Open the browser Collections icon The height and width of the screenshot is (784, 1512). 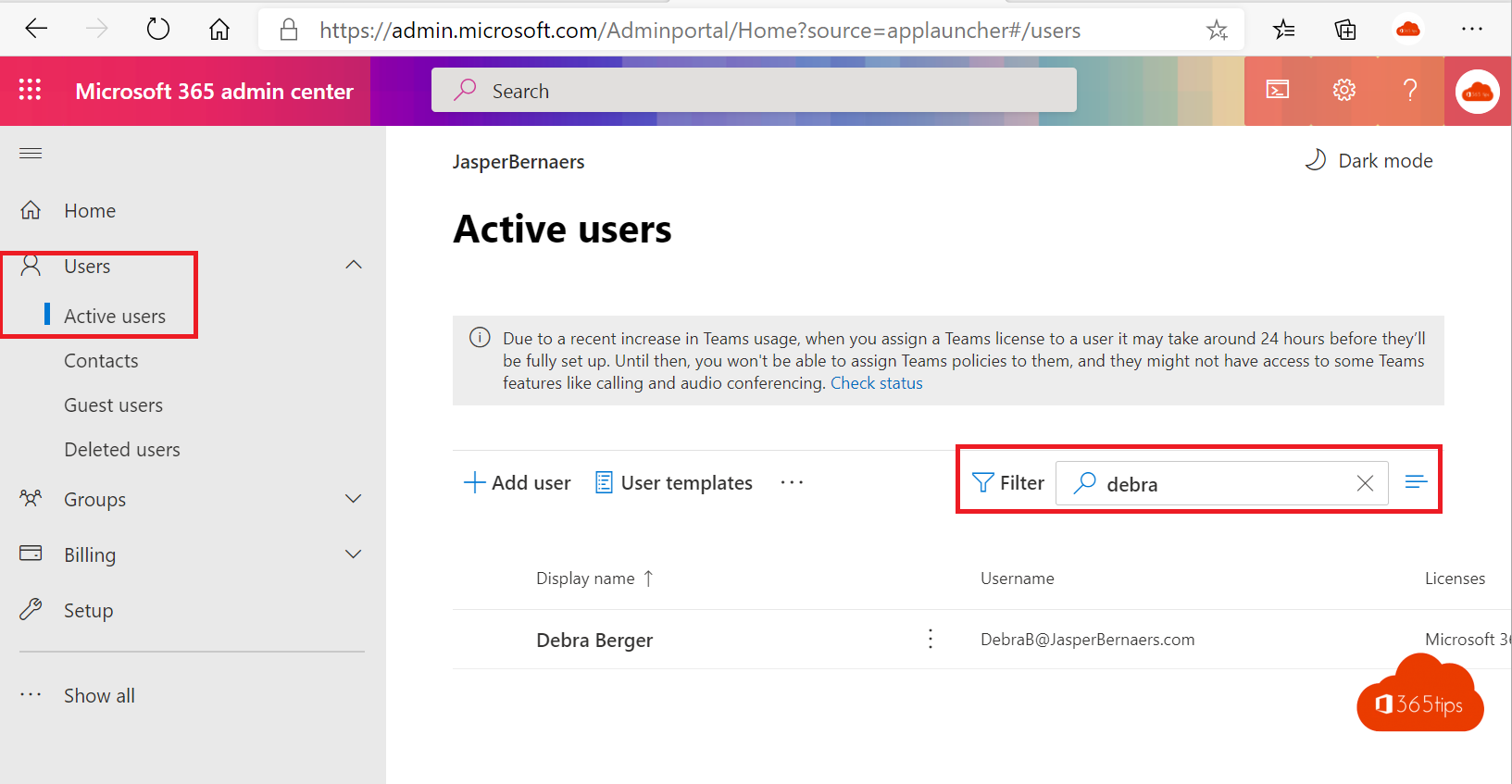coord(1345,30)
